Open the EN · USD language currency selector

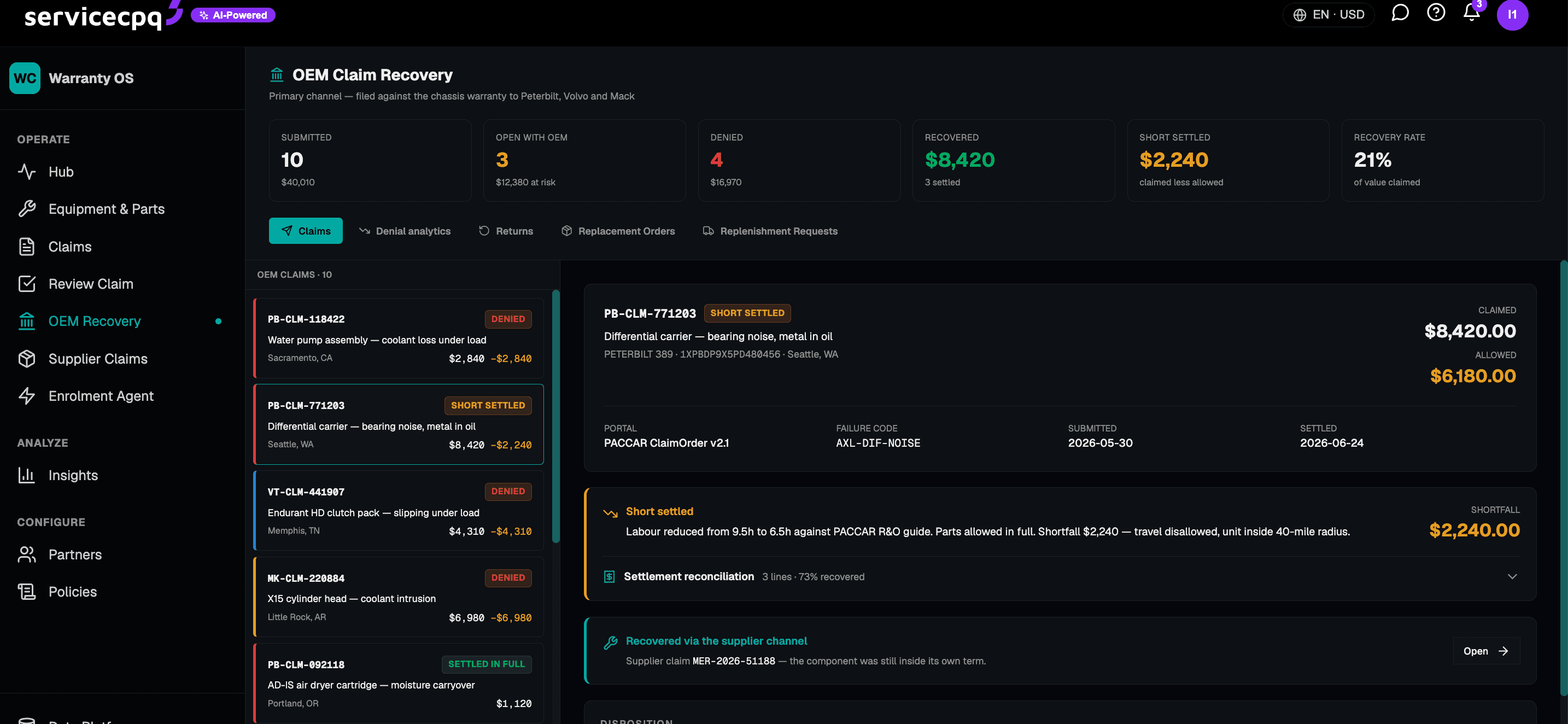[x=1328, y=15]
